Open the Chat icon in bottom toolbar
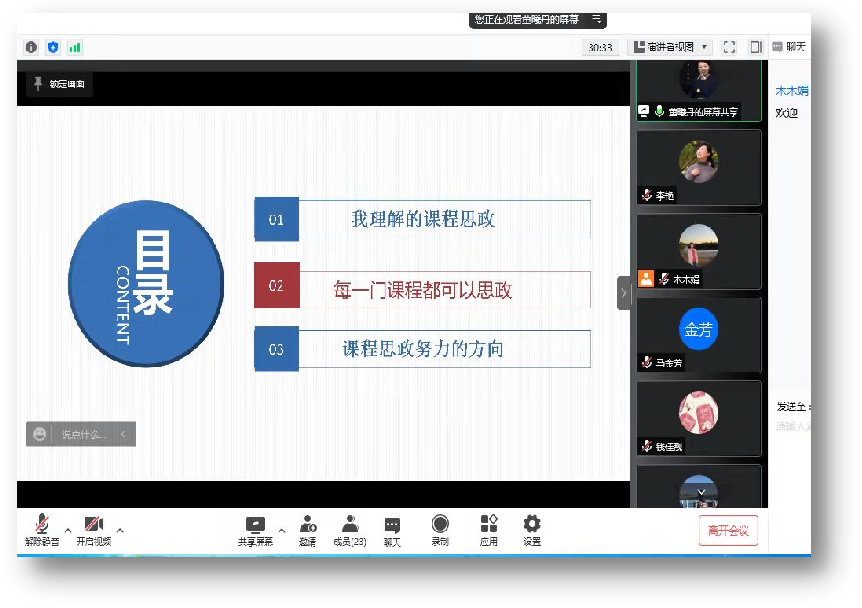 tap(392, 526)
